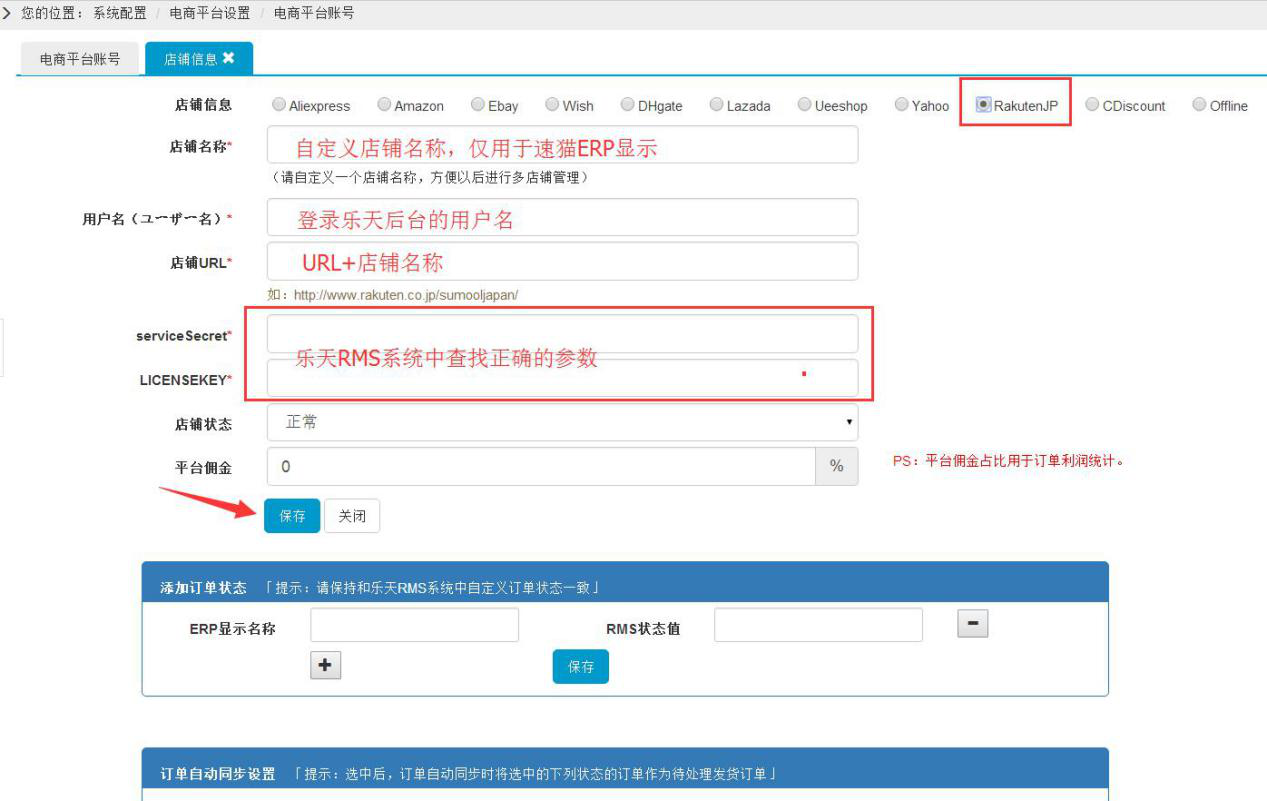Select the Amazon platform radio button
This screenshot has width=1267, height=801.
click(384, 105)
